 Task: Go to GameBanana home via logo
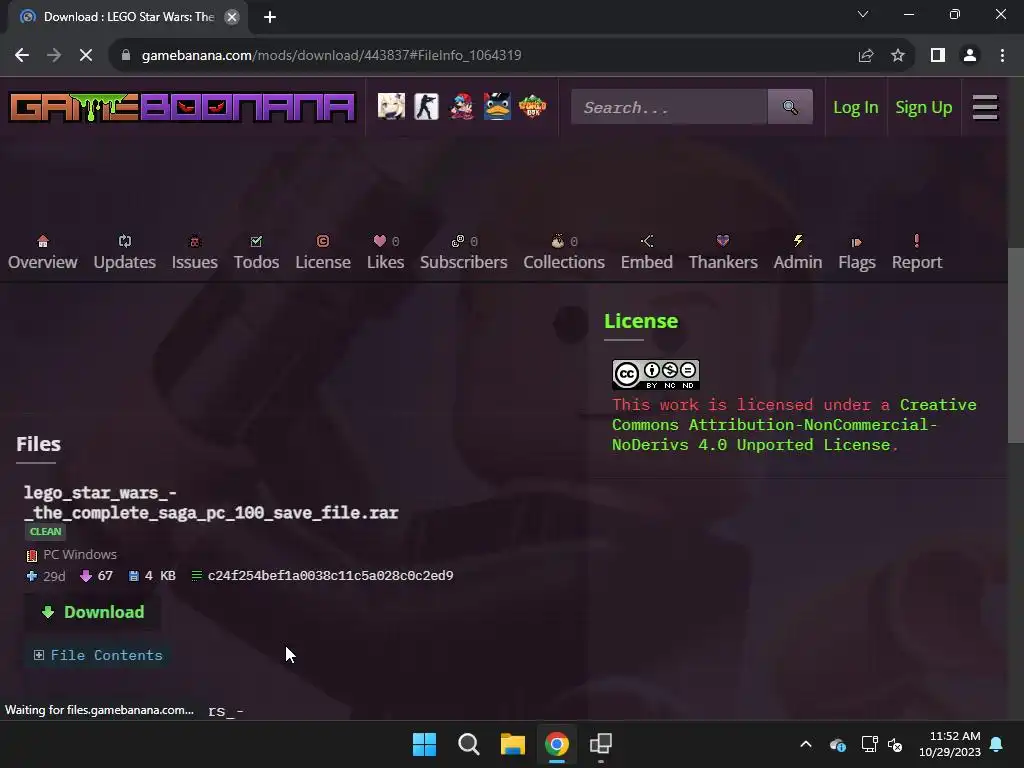[x=182, y=107]
